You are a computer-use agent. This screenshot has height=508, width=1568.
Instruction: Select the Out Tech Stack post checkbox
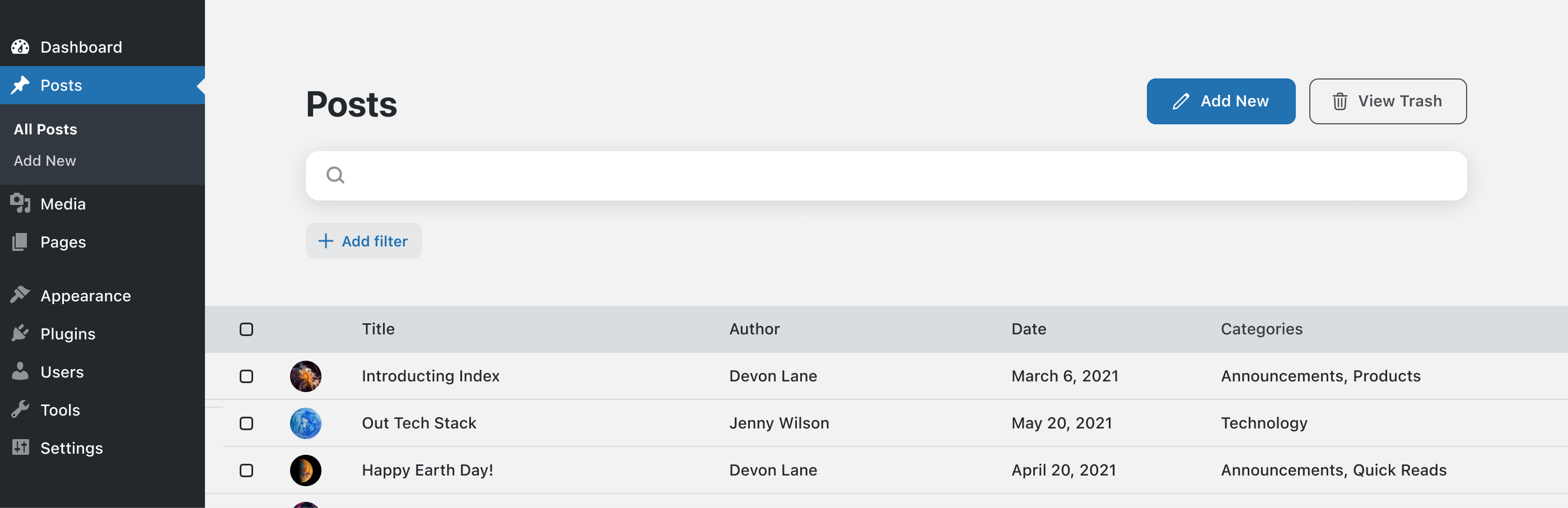click(x=246, y=423)
